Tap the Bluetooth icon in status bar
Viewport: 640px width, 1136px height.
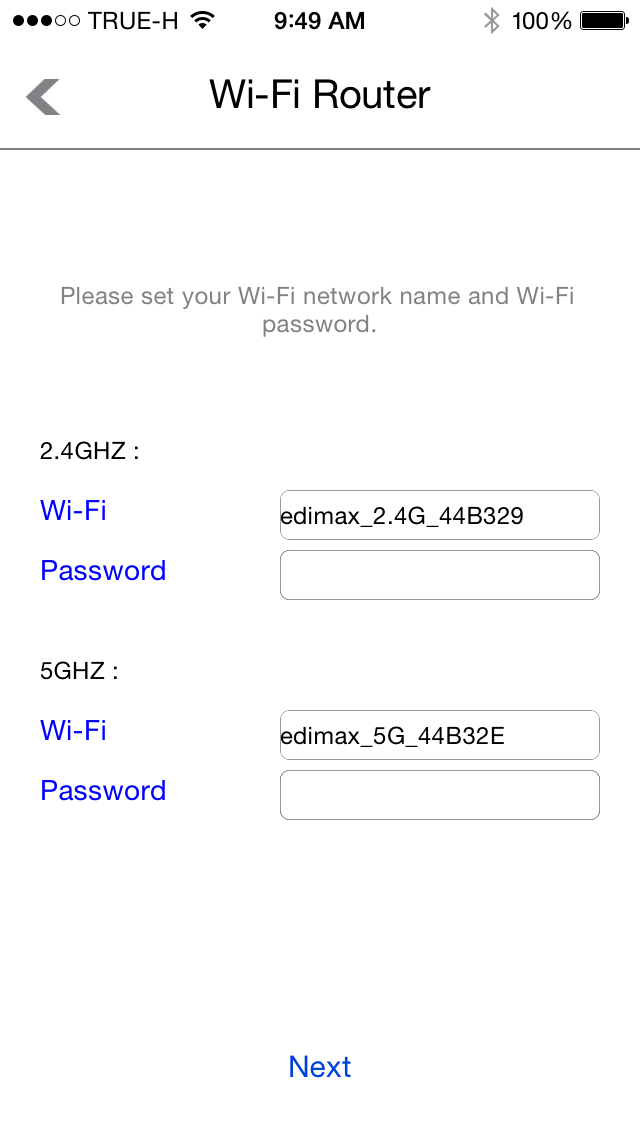coord(491,20)
